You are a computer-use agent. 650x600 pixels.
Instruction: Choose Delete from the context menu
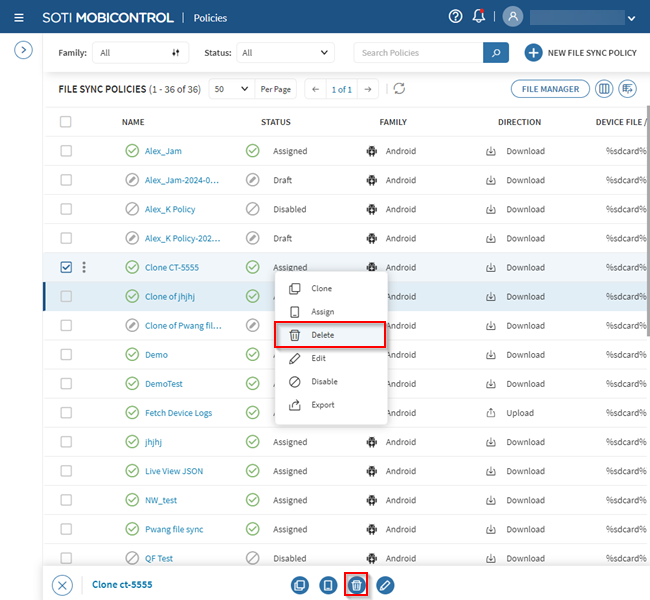click(329, 334)
